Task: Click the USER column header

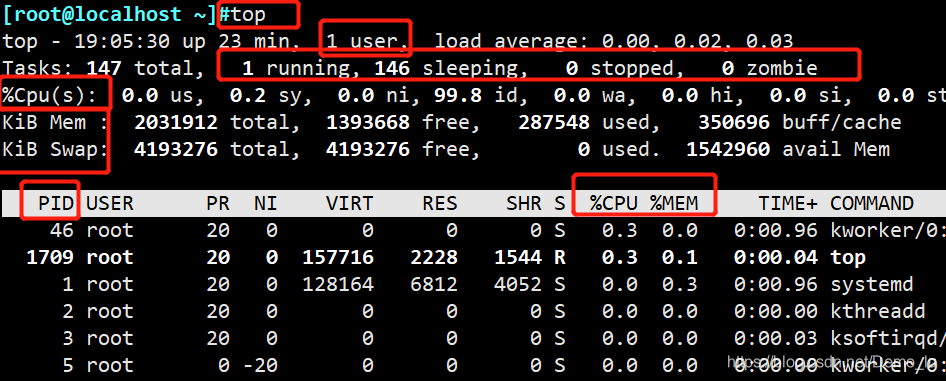Action: 110,203
